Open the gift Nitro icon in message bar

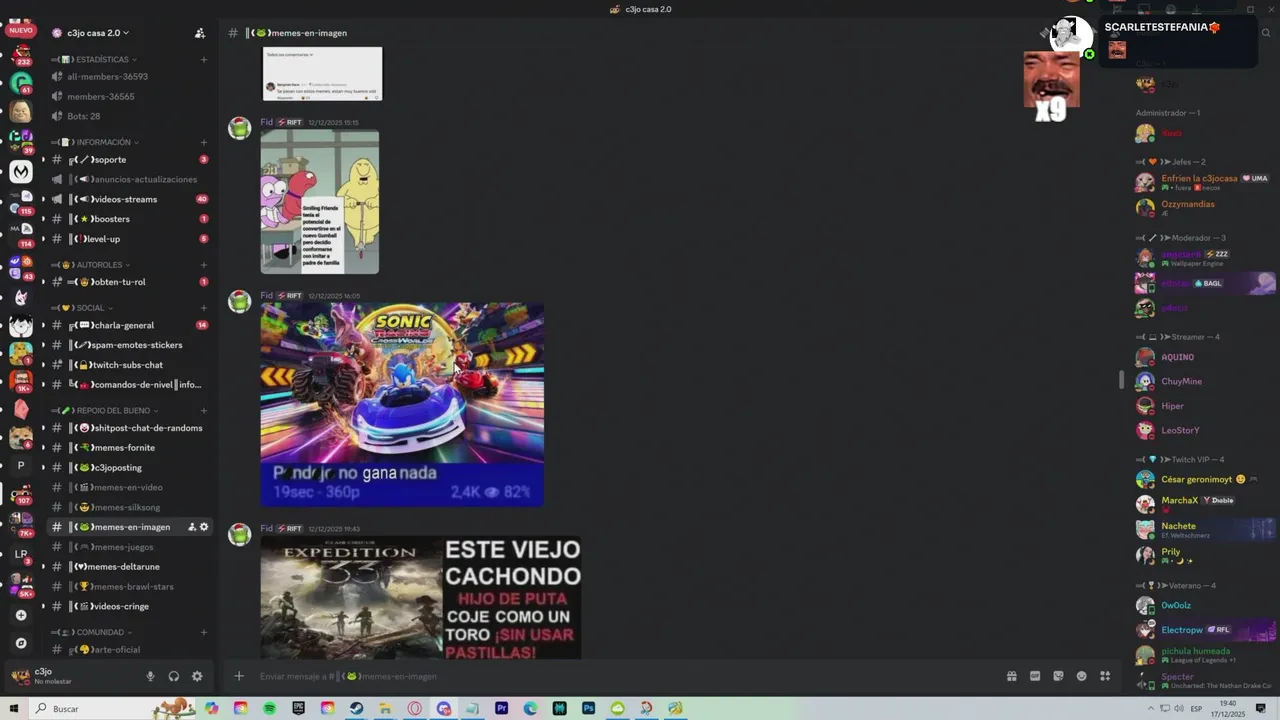(x=1012, y=676)
